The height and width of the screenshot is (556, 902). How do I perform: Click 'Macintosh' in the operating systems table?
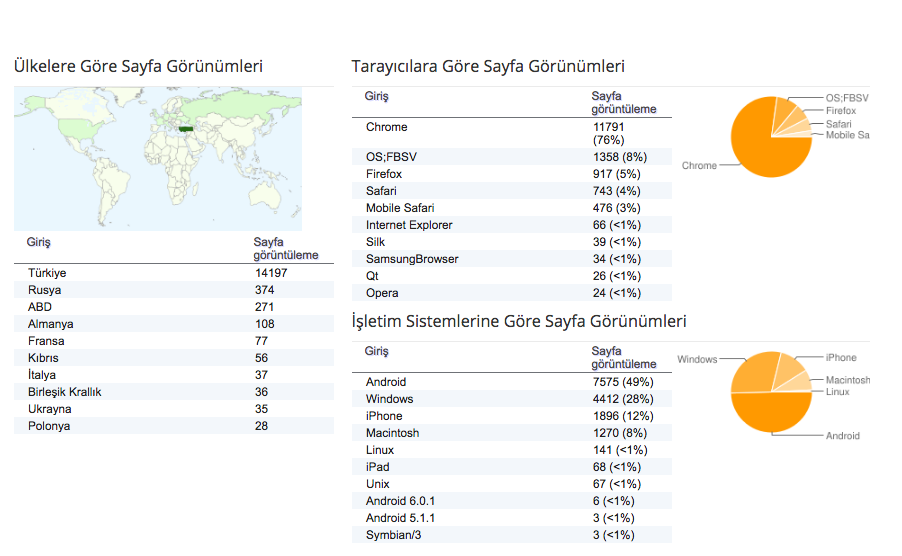click(392, 433)
